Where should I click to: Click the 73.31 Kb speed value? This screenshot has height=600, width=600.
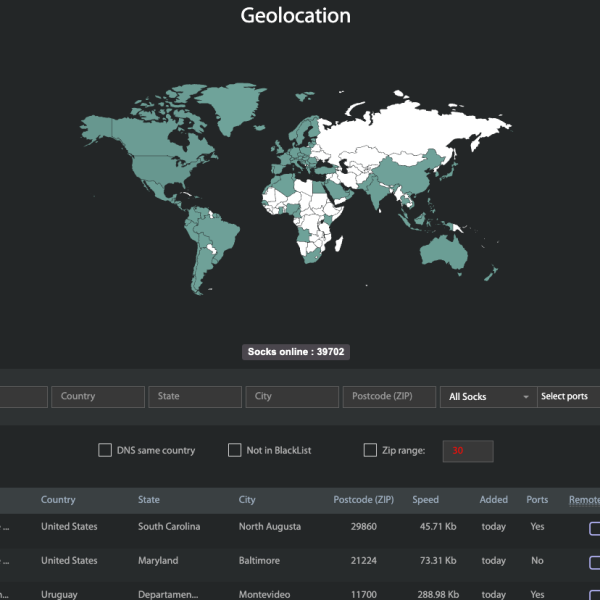(438, 560)
